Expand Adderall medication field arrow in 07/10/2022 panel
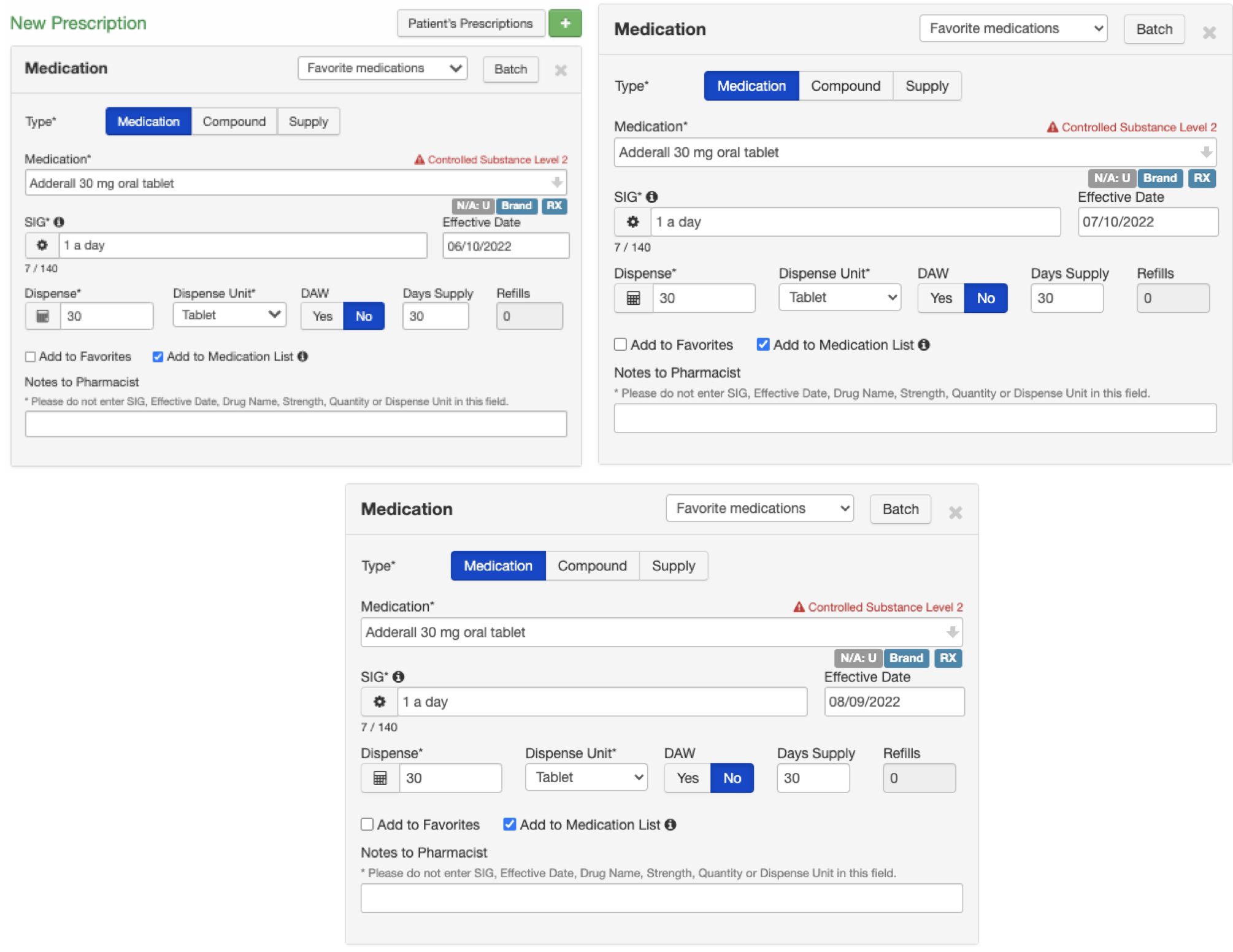Viewport: 1233px width, 952px height. click(x=1206, y=152)
